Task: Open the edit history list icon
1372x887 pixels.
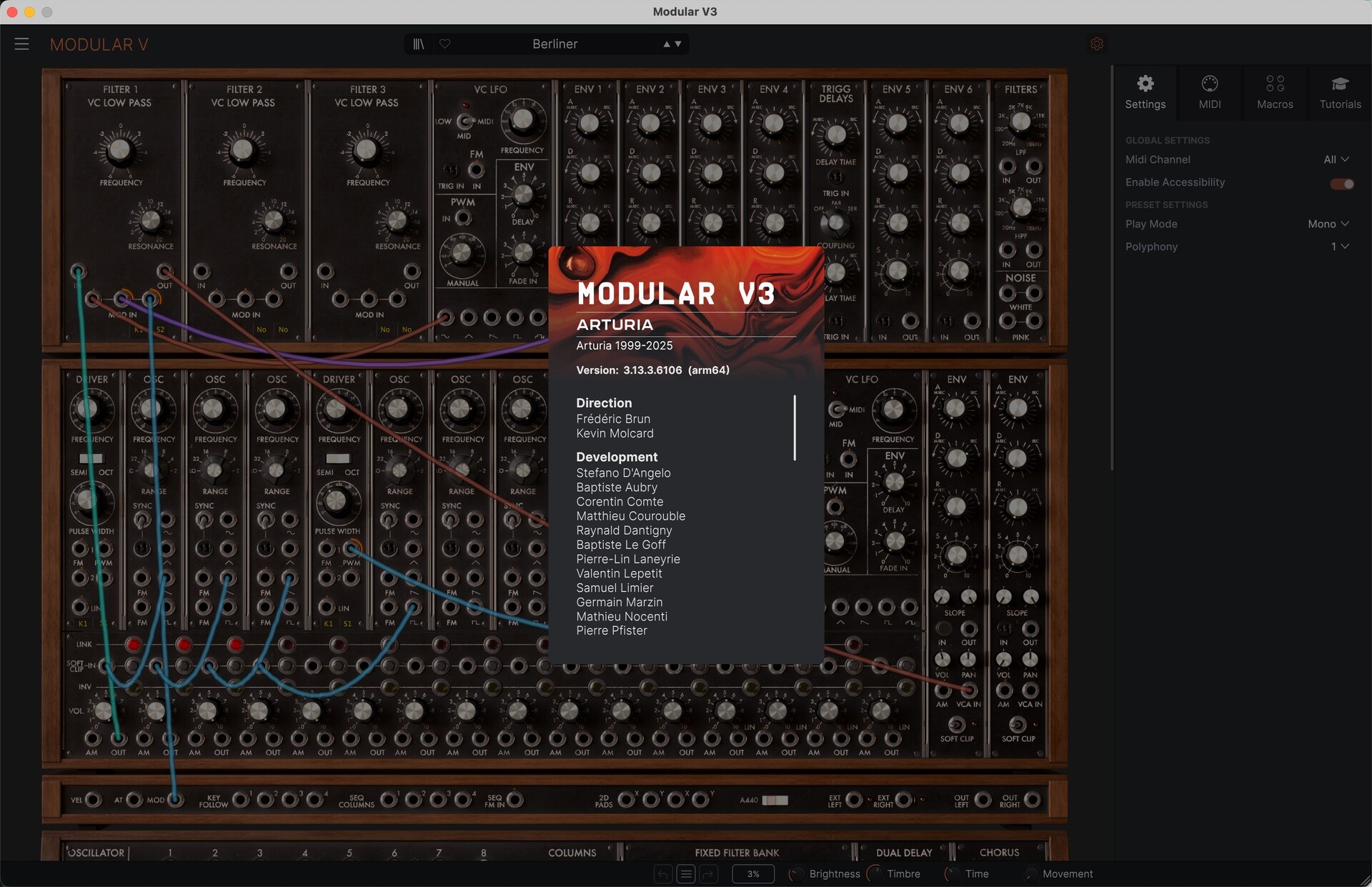Action: coord(686,874)
